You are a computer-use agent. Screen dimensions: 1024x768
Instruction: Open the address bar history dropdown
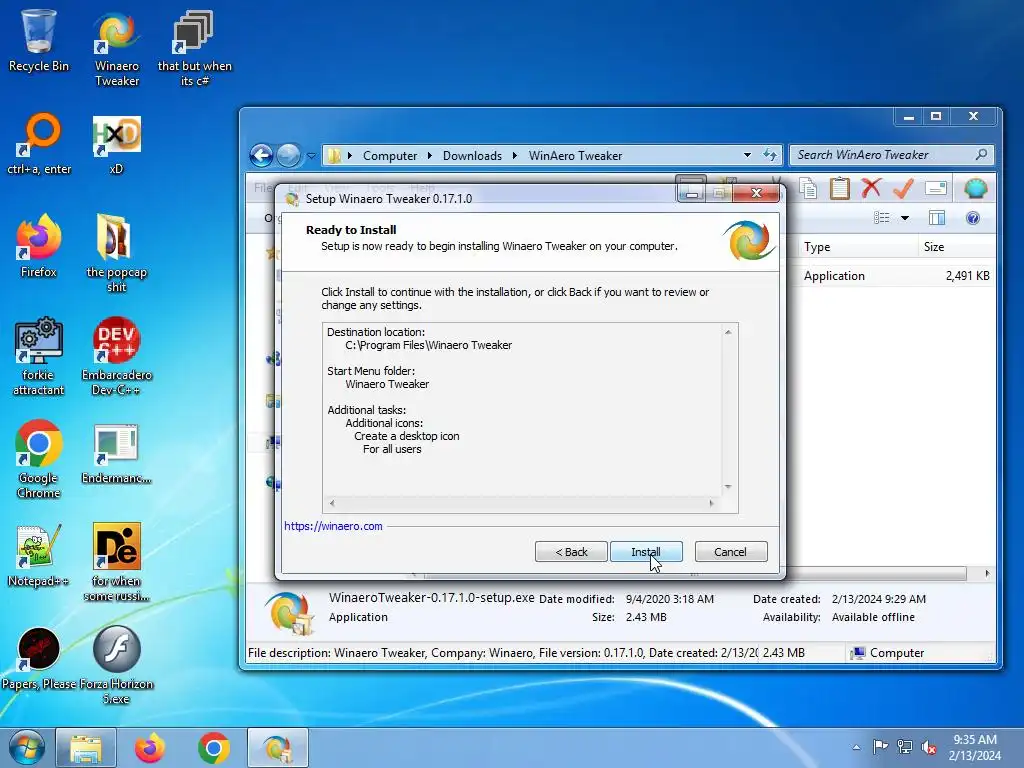747,155
